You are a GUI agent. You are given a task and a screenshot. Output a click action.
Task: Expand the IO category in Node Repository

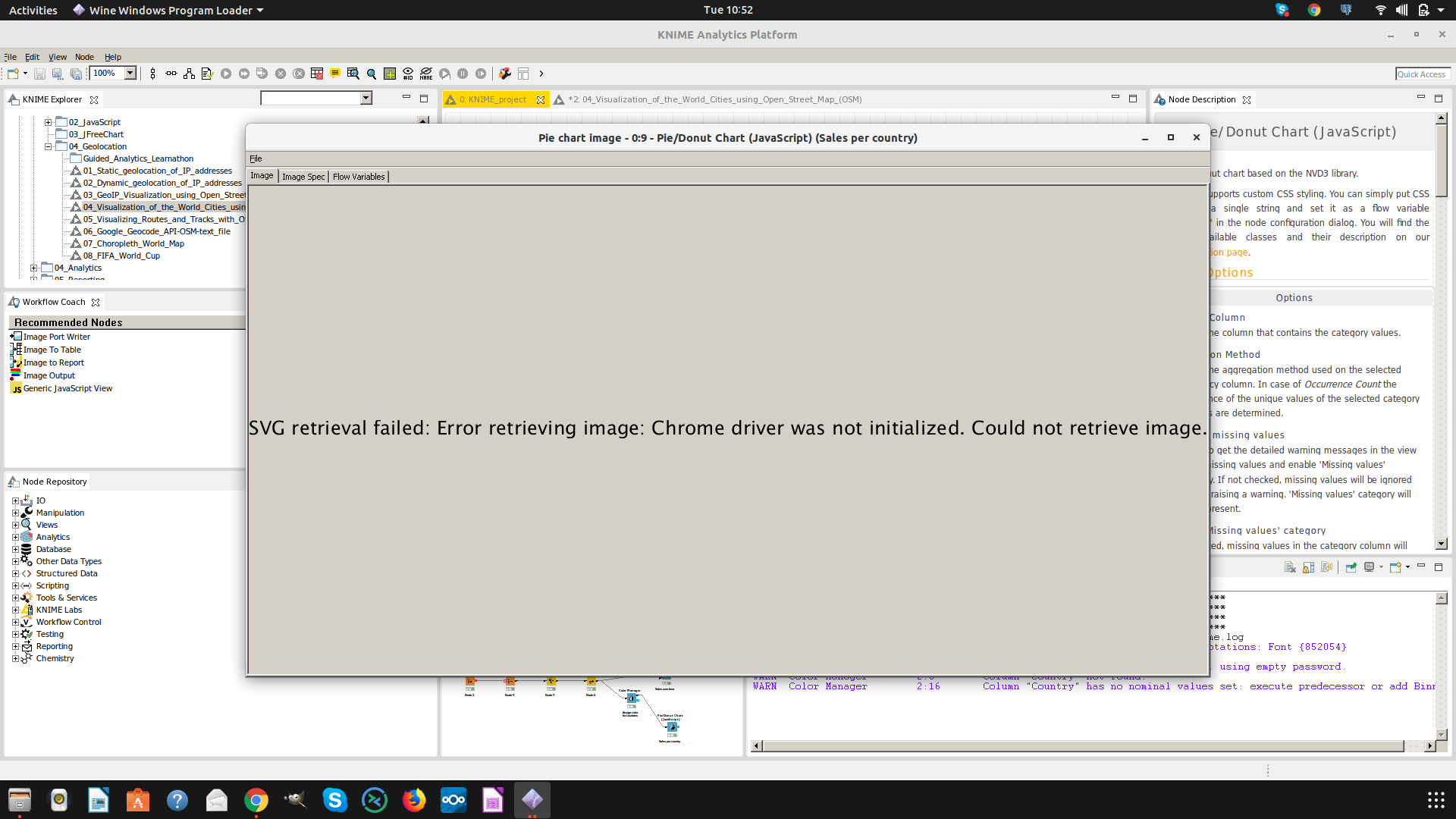pyautogui.click(x=15, y=500)
